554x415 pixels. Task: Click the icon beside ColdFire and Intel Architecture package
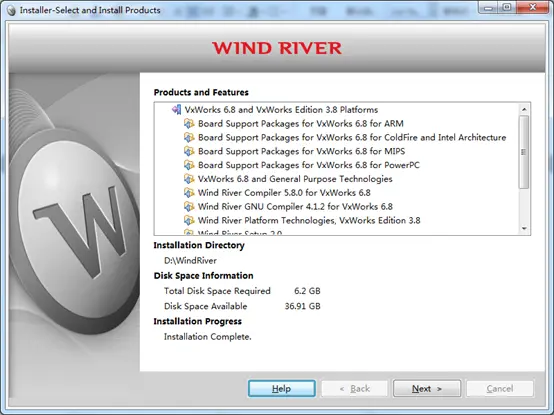point(189,137)
